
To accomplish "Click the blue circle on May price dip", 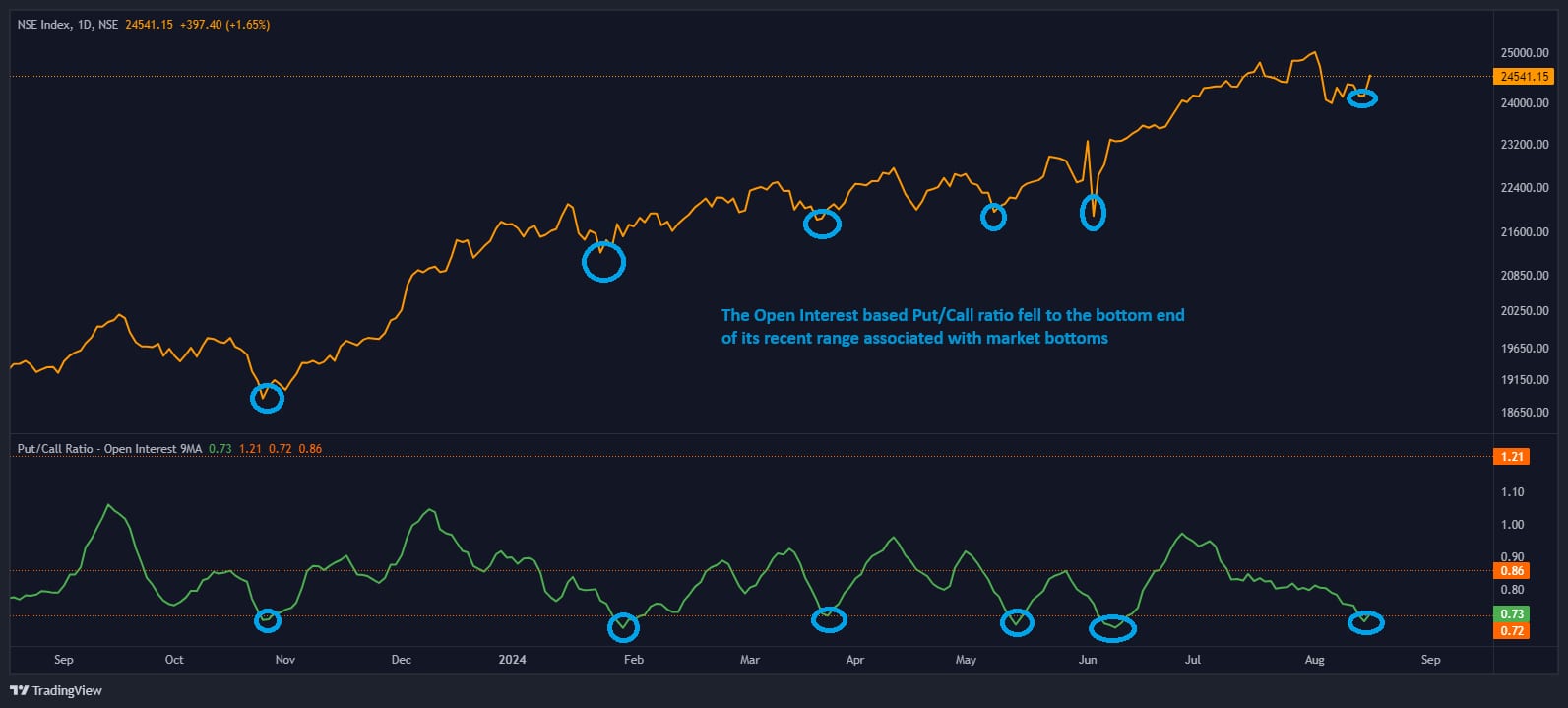I will pos(994,218).
